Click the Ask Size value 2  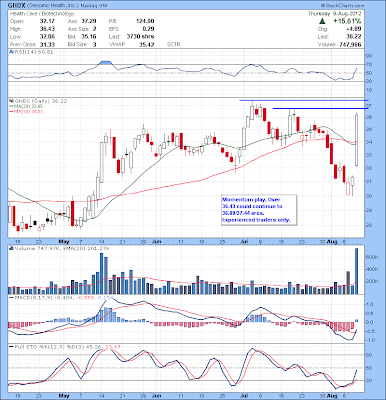(95, 29)
